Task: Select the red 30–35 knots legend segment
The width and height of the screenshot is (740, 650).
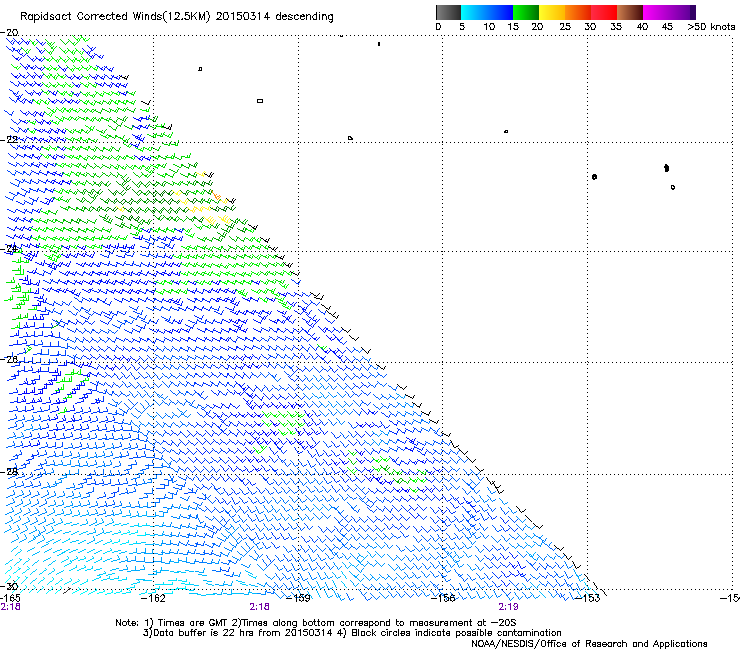Action: (604, 12)
